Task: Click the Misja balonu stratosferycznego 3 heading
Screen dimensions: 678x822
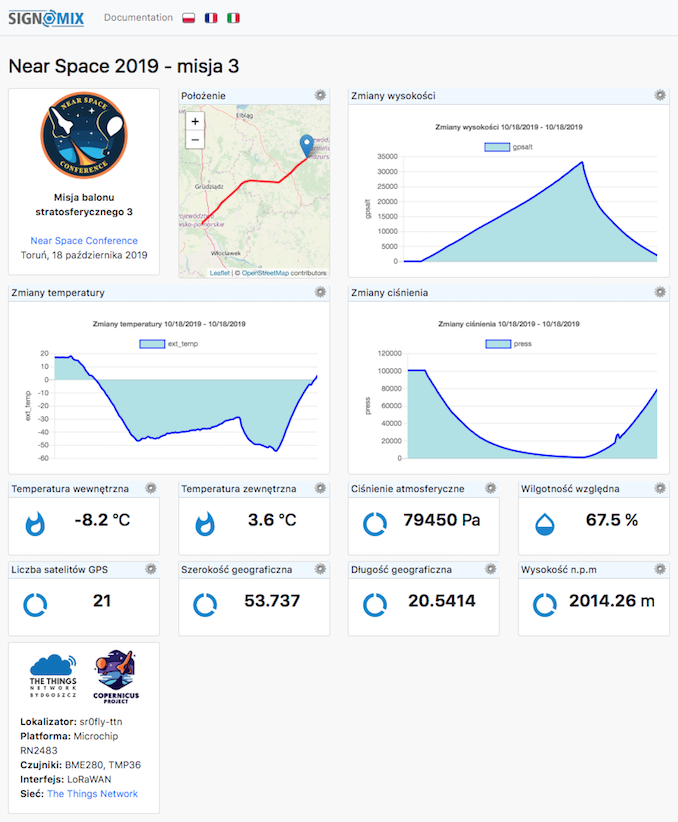Action: tap(84, 204)
